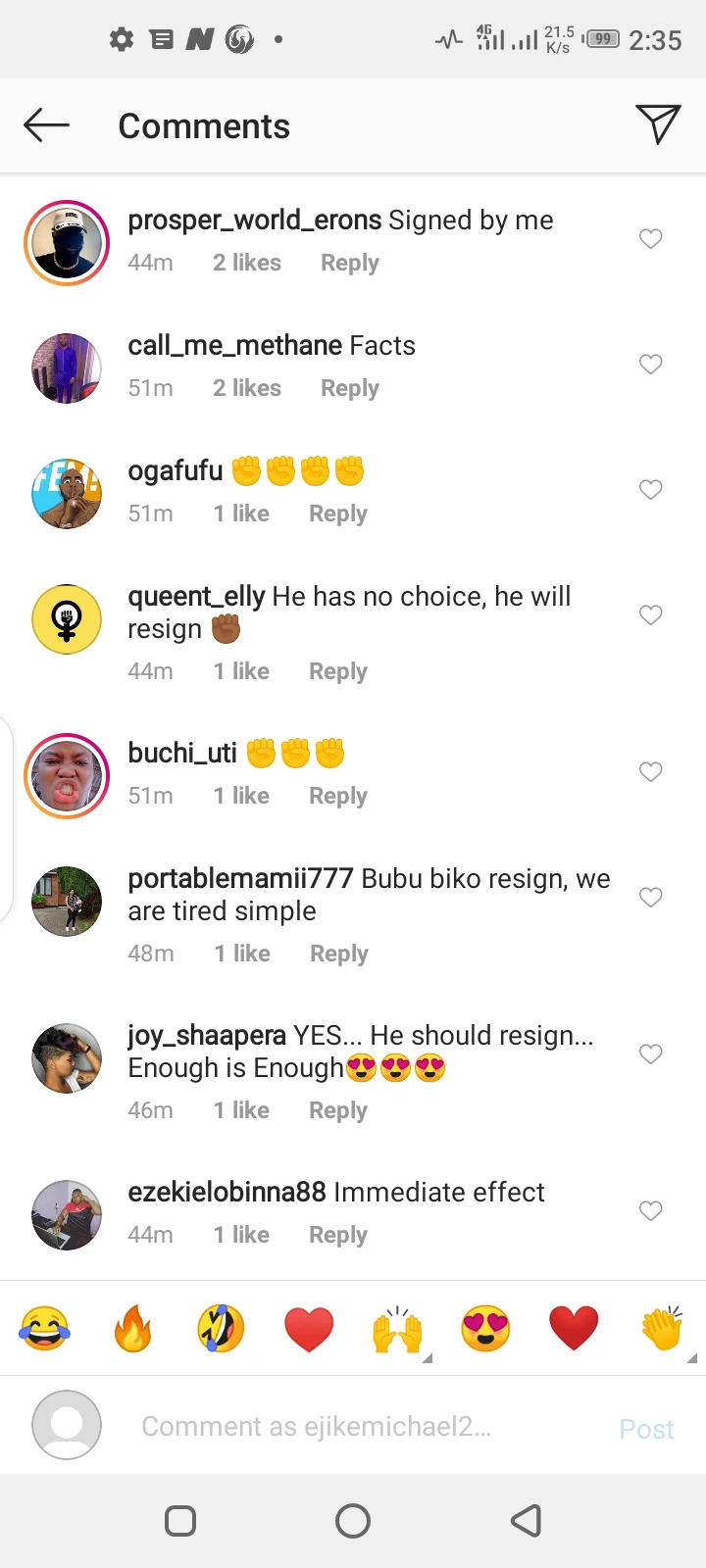706x1568 pixels.
Task: Open buchi_uti's profile picture story
Action: 67,775
